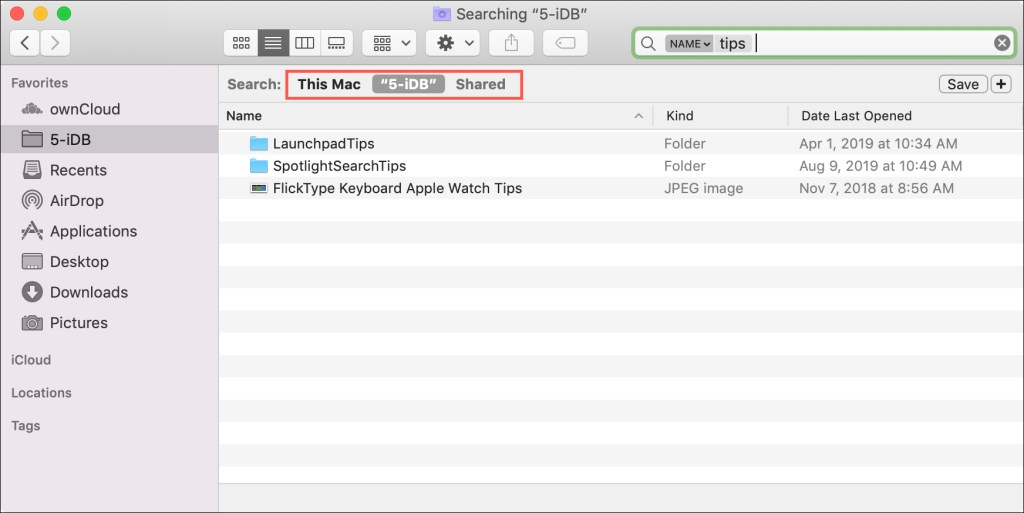Switch to gallery view
The width and height of the screenshot is (1024, 513).
[x=337, y=43]
